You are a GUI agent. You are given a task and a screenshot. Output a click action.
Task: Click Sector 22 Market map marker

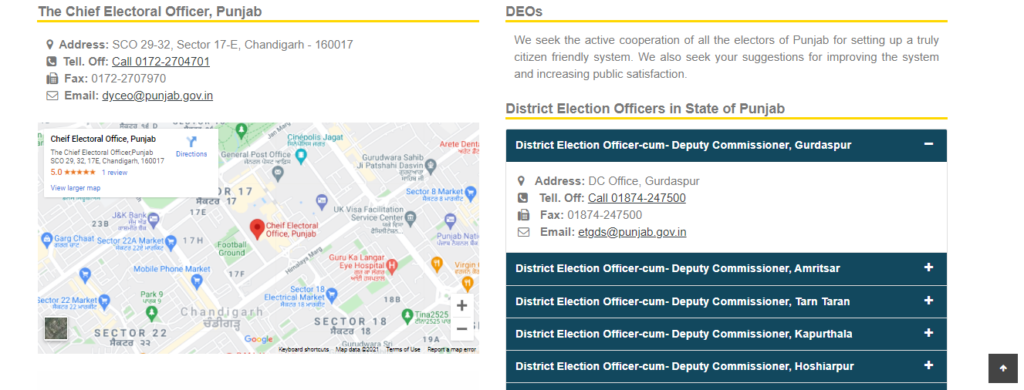click(x=104, y=302)
